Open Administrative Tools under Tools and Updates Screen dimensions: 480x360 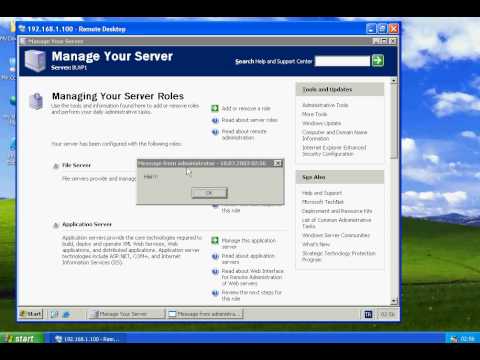325,105
